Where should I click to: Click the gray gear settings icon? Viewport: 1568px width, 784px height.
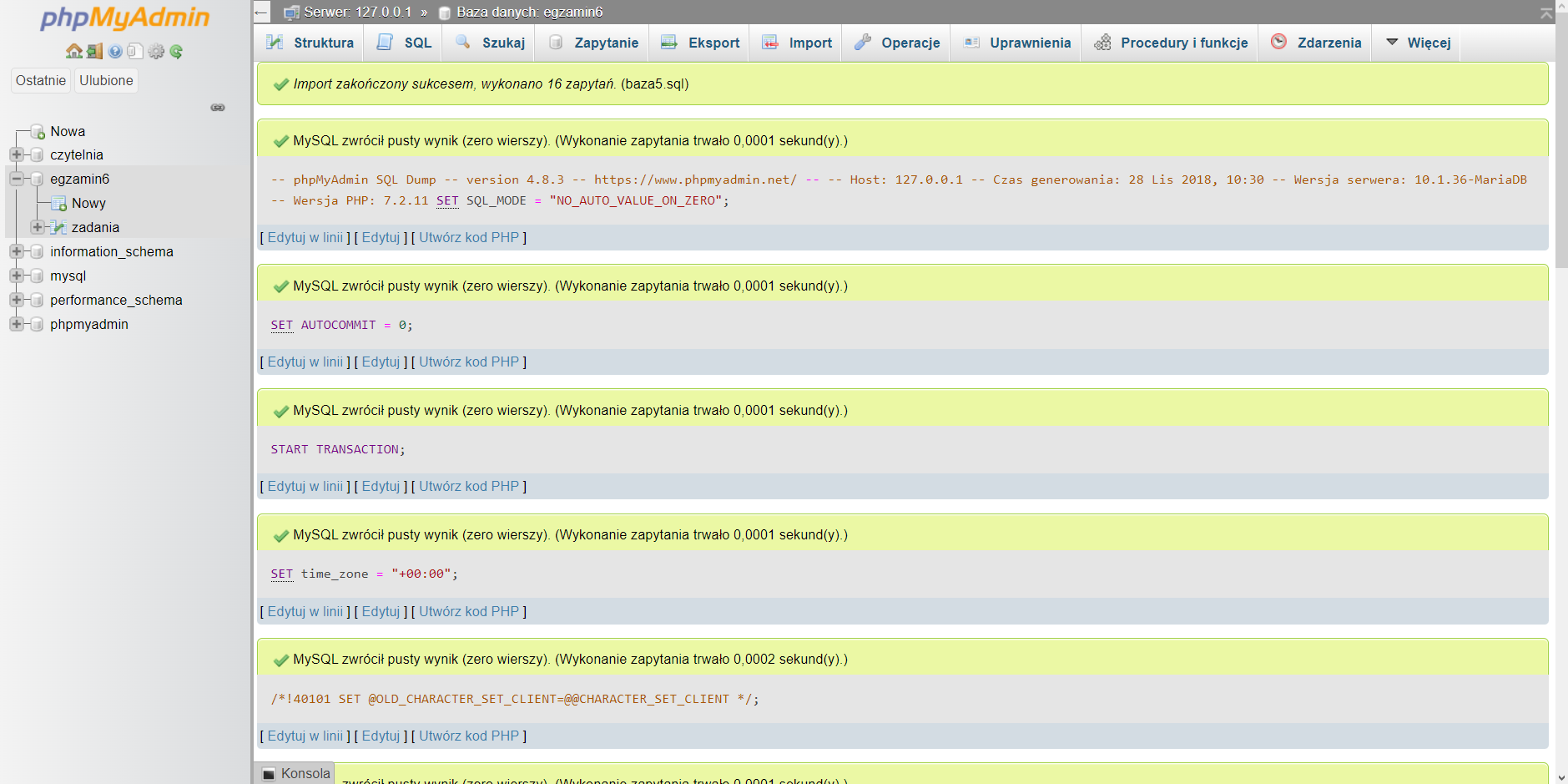pos(156,52)
